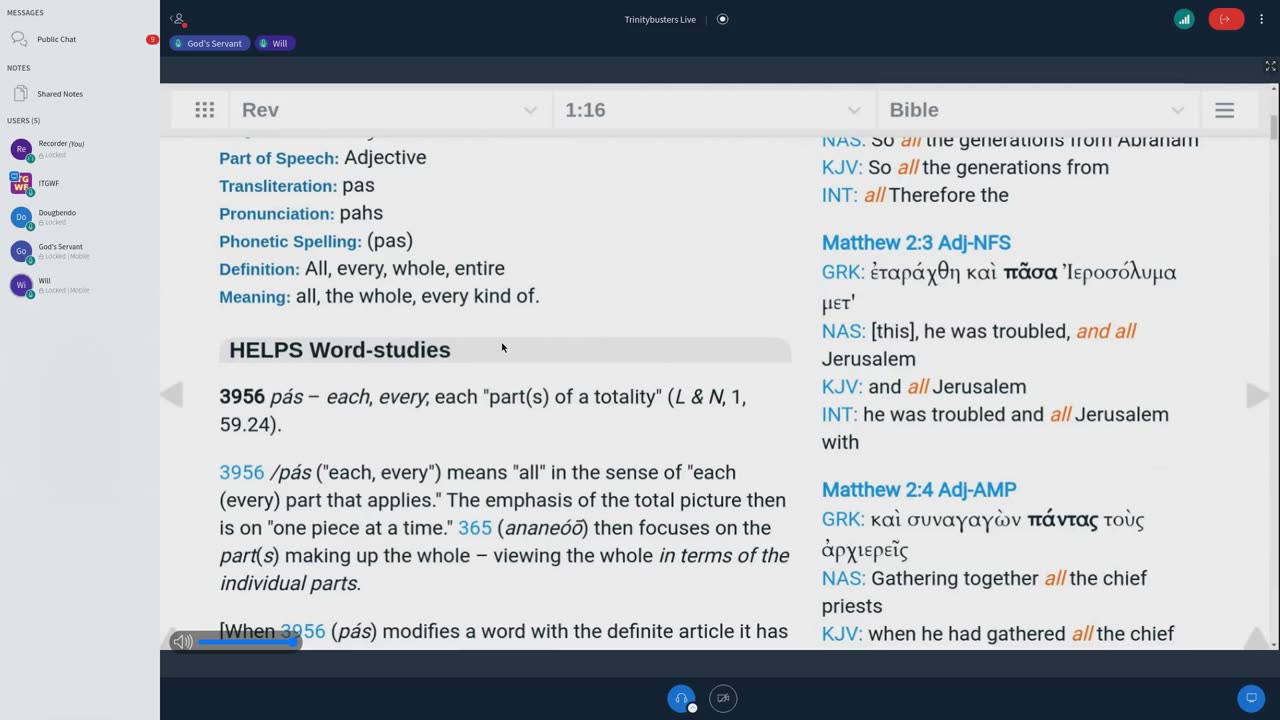Select the Recorder user avatar
The width and height of the screenshot is (1280, 720).
coord(21,149)
